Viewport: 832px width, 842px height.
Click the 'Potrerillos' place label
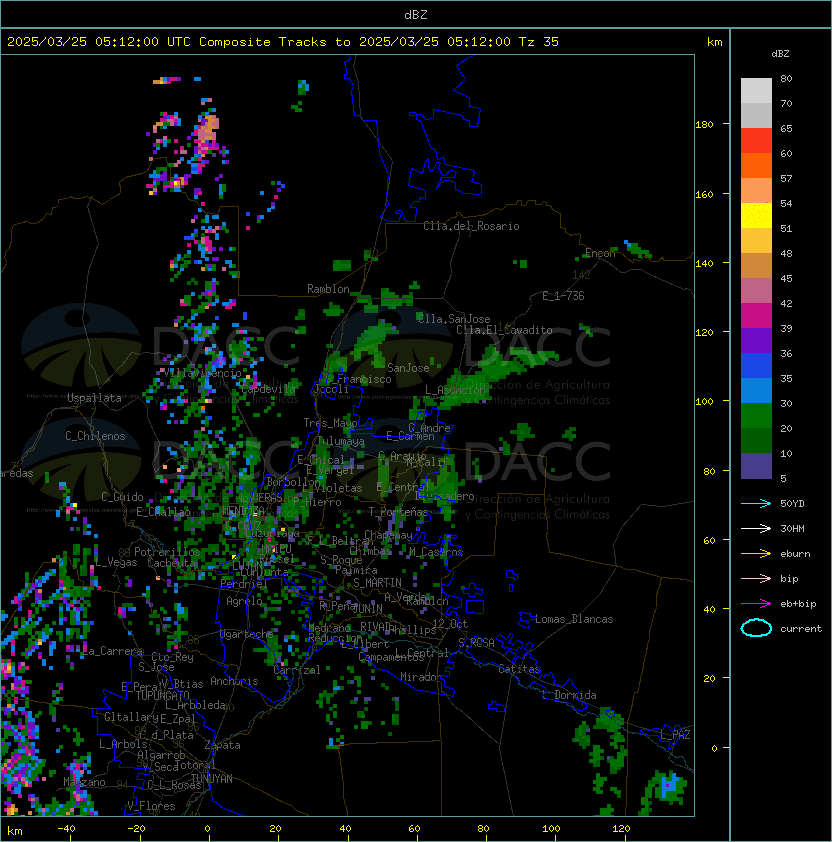click(x=167, y=551)
